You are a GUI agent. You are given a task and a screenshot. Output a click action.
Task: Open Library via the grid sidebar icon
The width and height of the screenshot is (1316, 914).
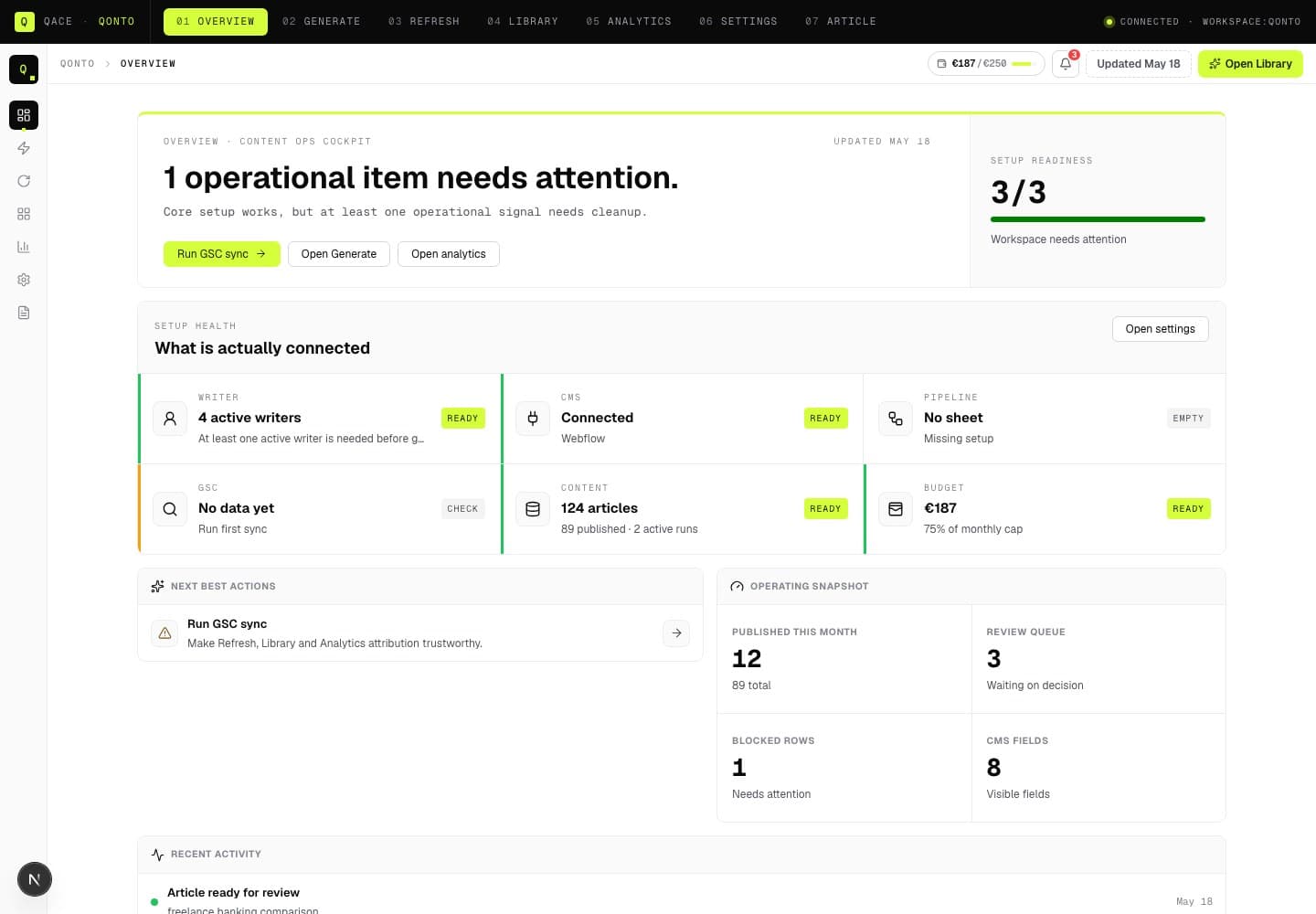click(x=24, y=214)
